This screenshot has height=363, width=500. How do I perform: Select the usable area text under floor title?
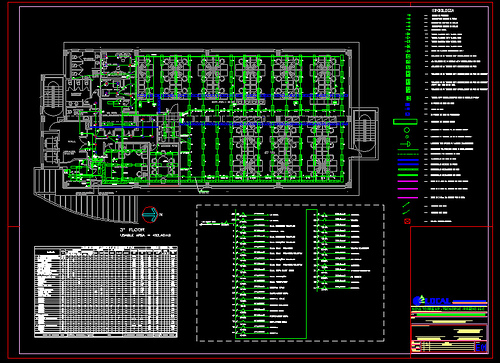point(145,235)
